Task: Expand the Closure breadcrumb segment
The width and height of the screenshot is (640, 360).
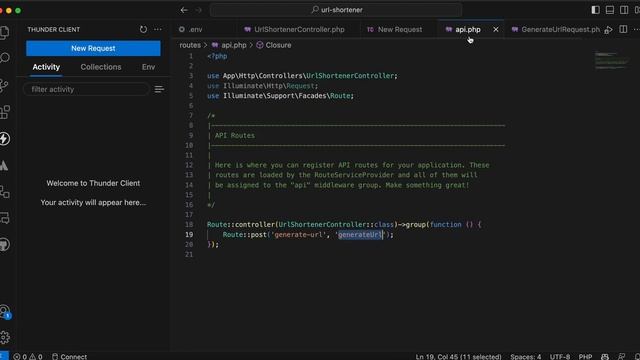Action: 274,45
